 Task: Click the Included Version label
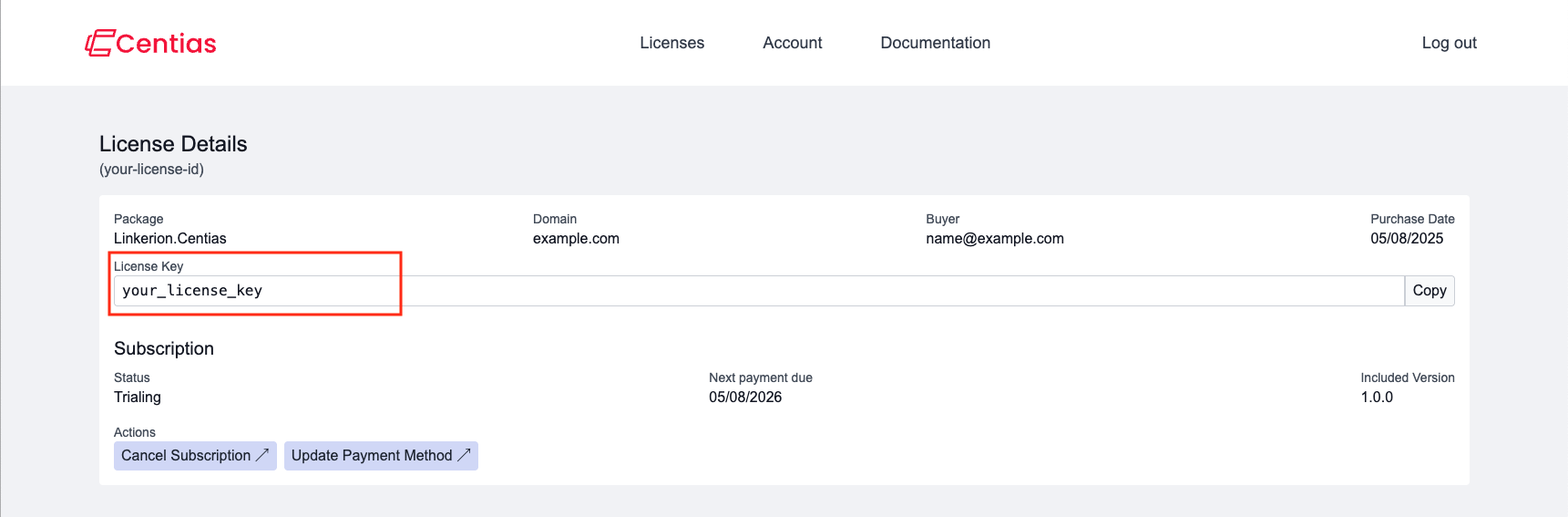coord(1408,377)
